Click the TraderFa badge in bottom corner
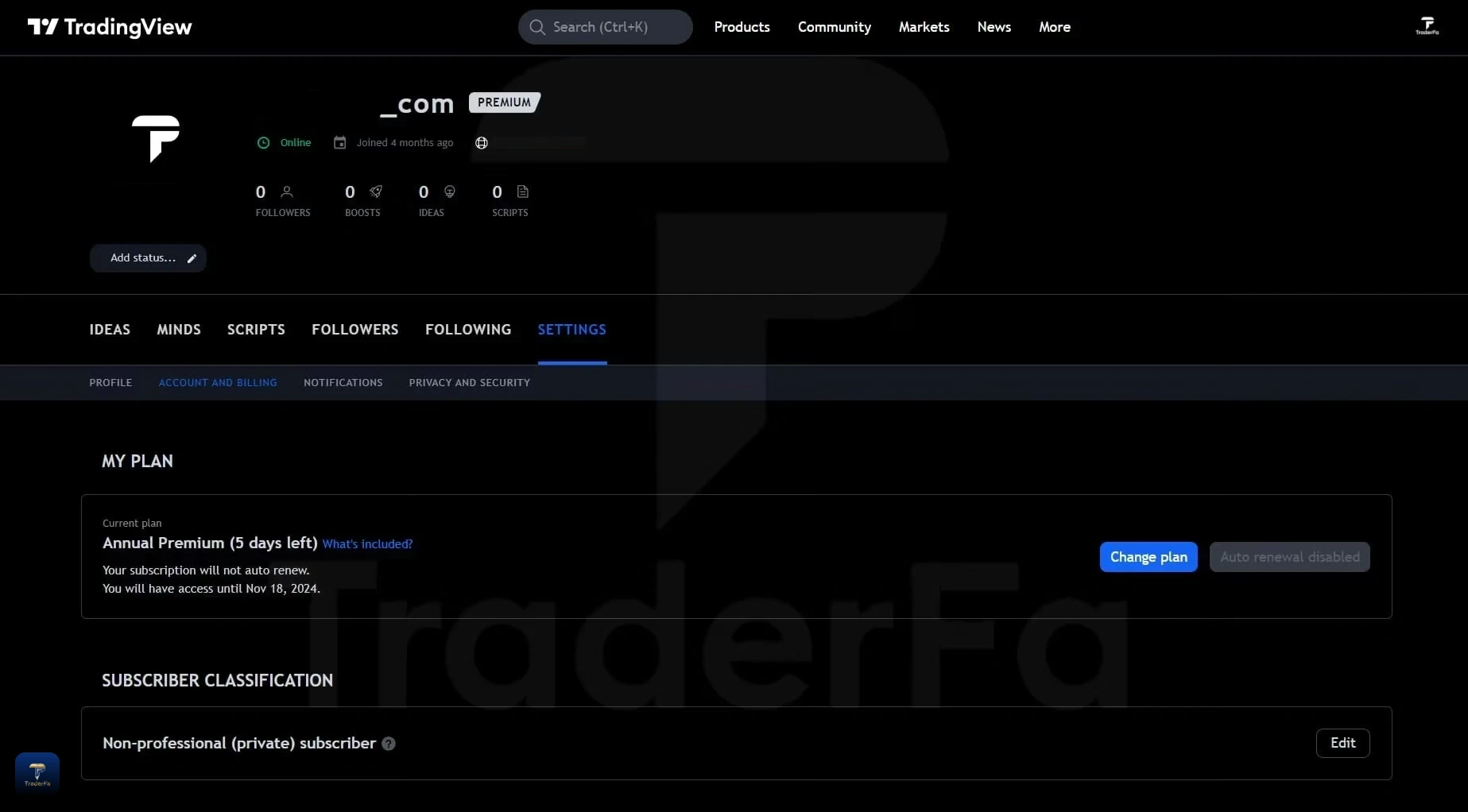The width and height of the screenshot is (1468, 812). click(37, 773)
